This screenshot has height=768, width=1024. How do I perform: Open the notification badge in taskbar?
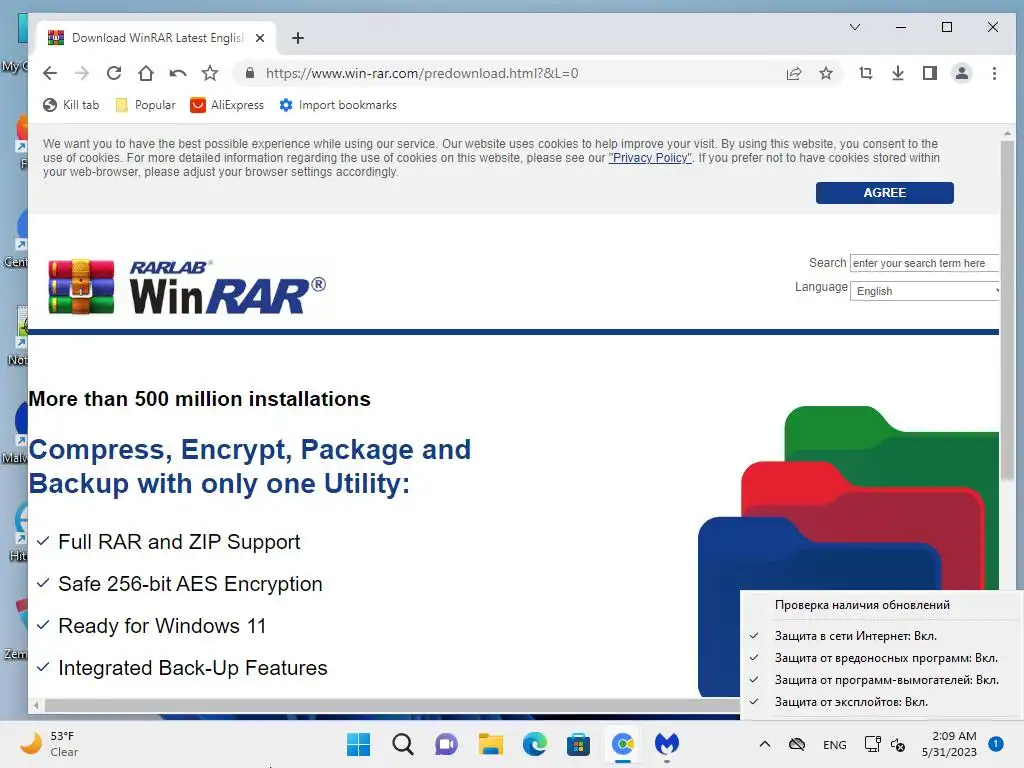996,743
